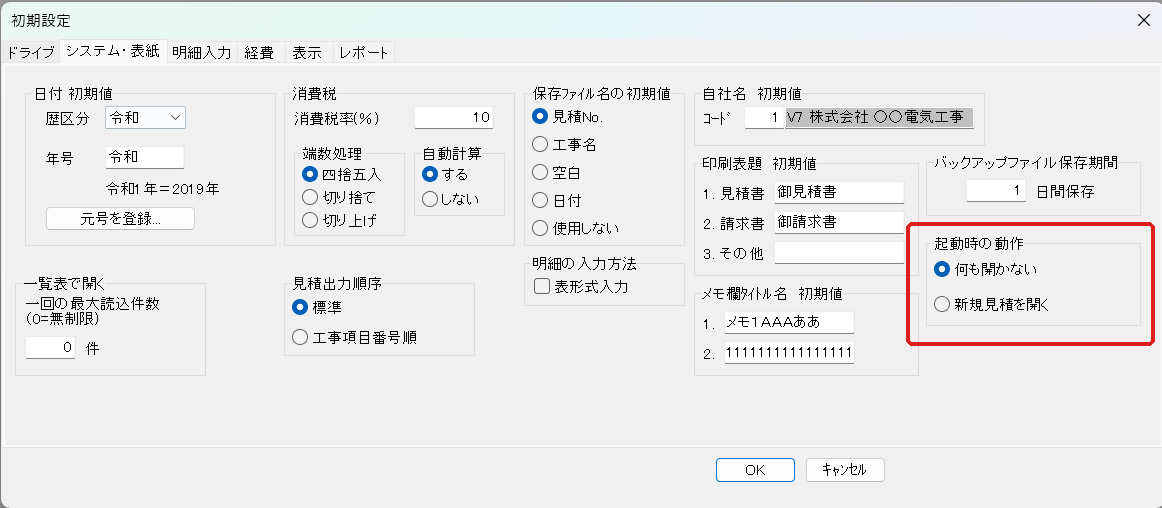Viewport: 1162px width, 508px height.
Task: Select 標準 output order
Action: (x=318, y=306)
